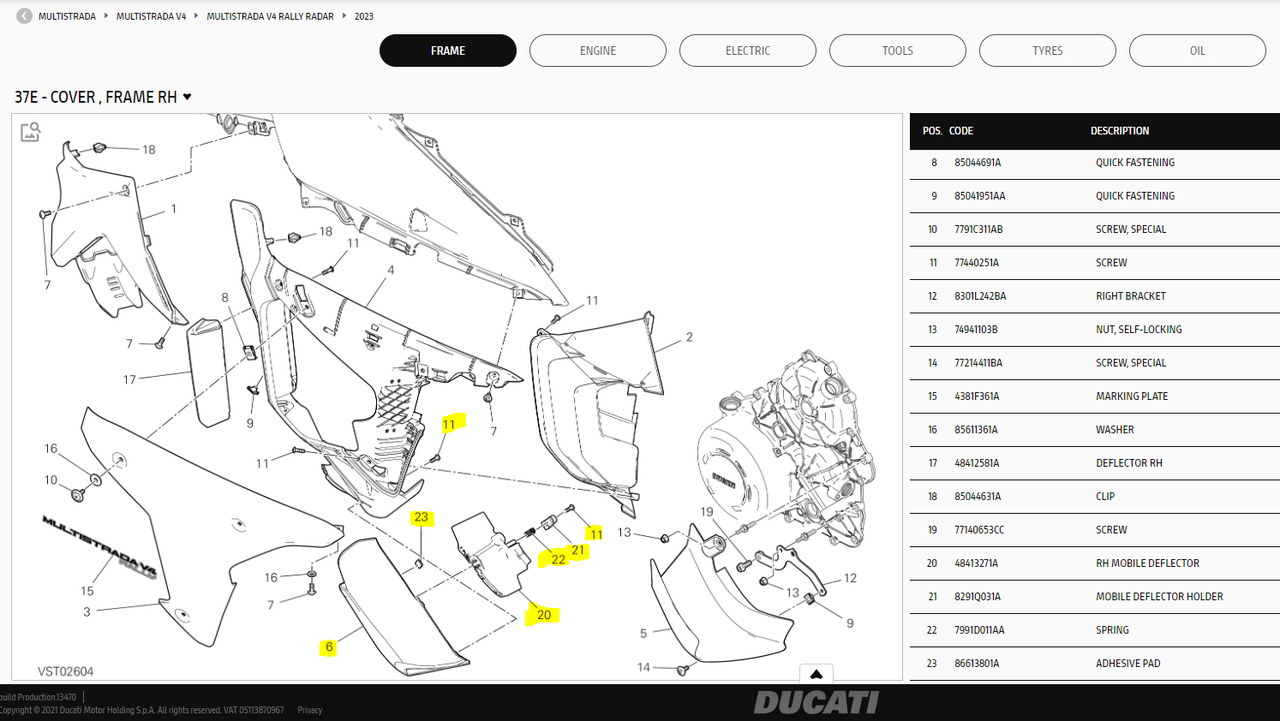This screenshot has height=721, width=1280.
Task: Click part number 2 in the diagram
Action: (689, 338)
